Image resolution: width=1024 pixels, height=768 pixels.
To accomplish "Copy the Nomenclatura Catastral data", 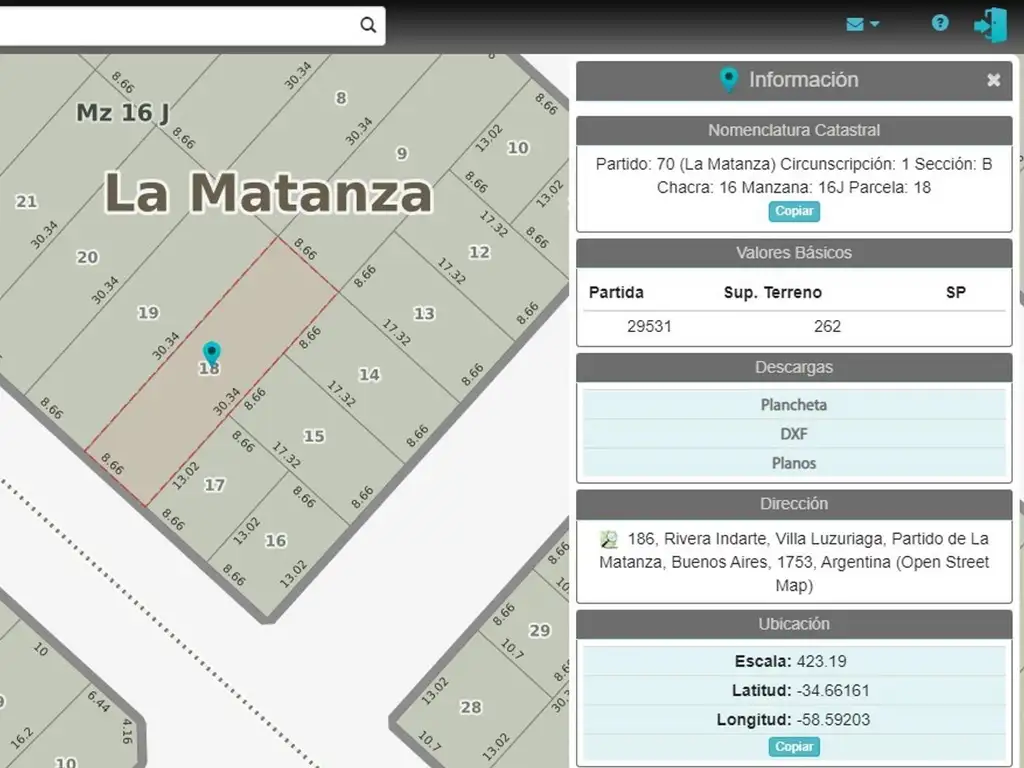I will 794,211.
